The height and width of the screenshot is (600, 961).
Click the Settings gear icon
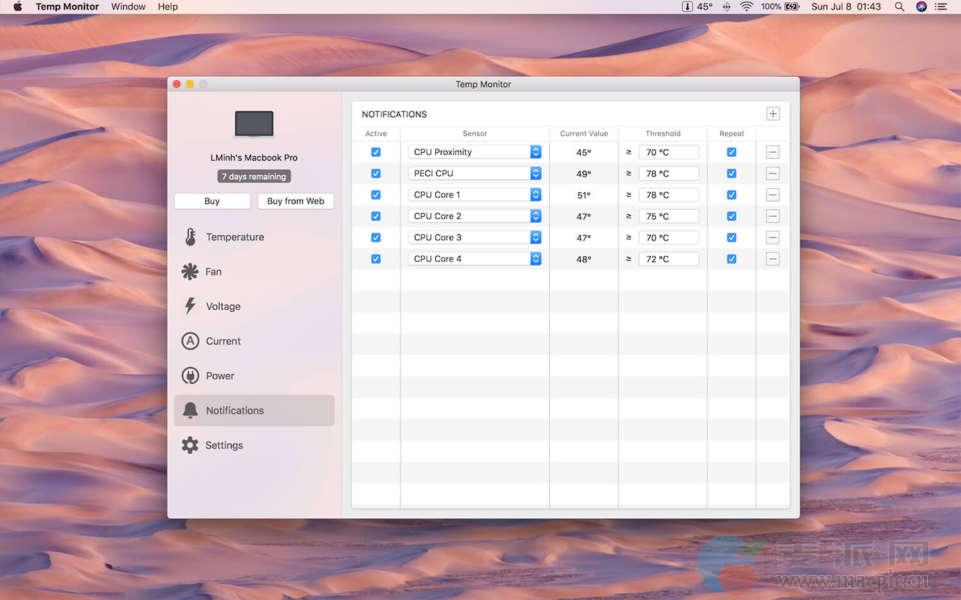pos(190,445)
